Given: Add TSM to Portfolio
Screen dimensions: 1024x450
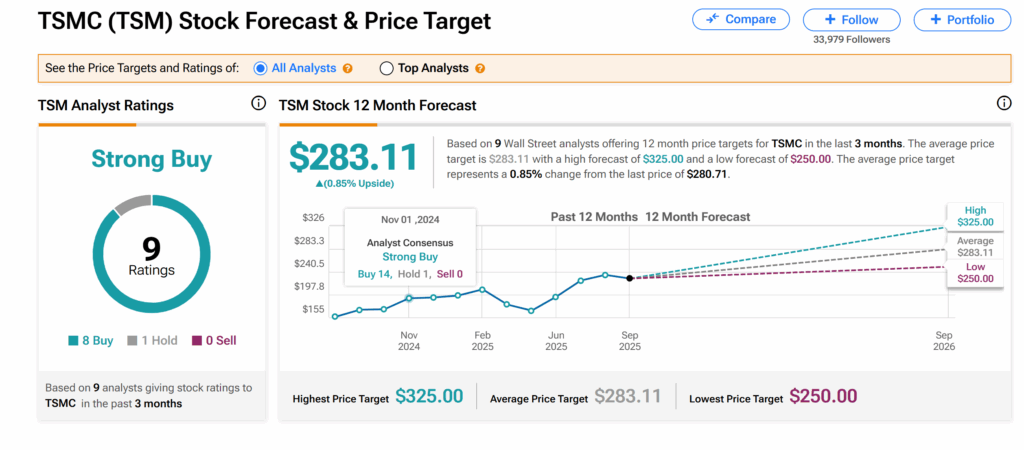Looking at the screenshot, I should (961, 19).
